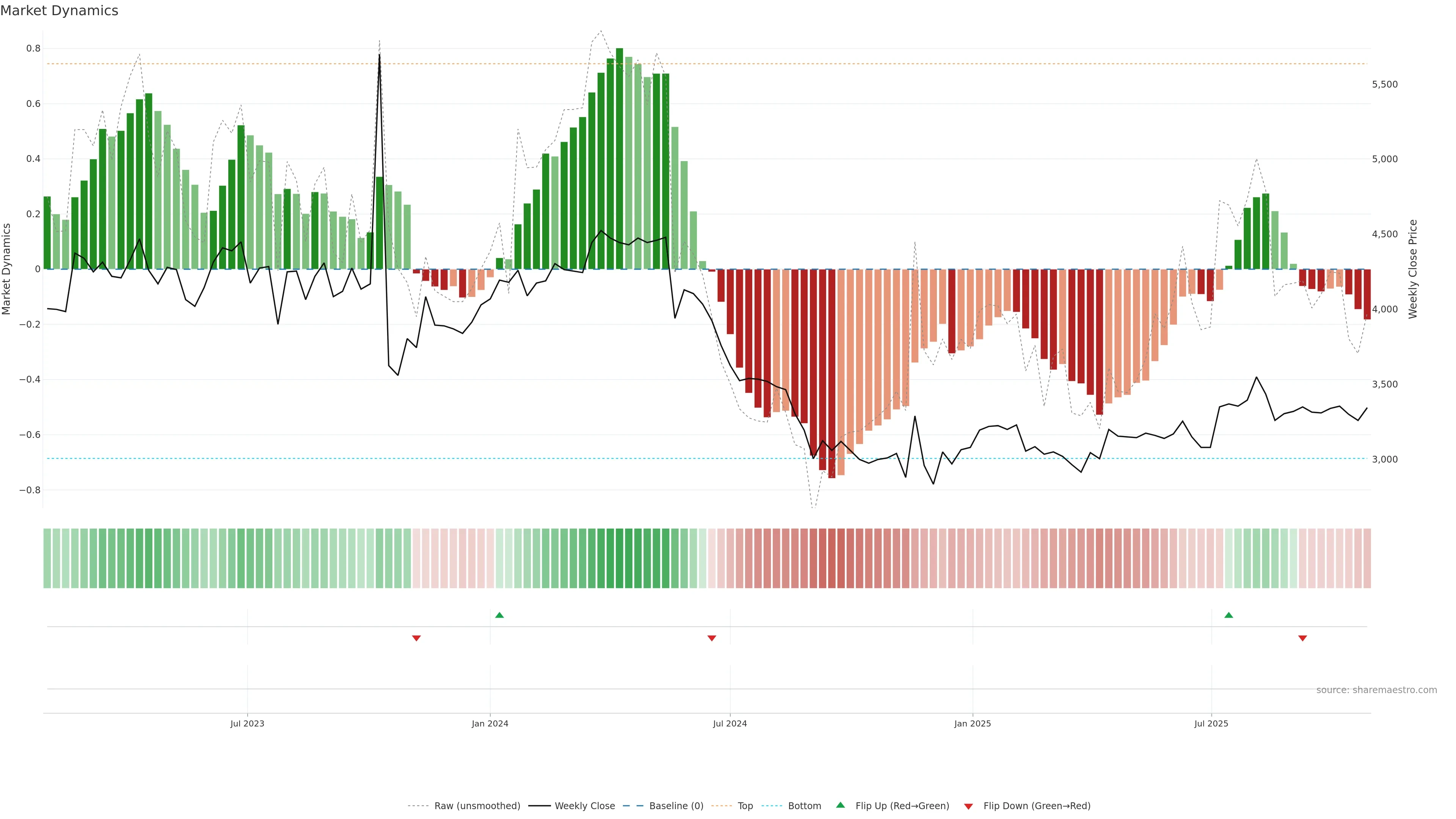Click the last red flip-down triangle after Jul 2025

[x=1302, y=638]
